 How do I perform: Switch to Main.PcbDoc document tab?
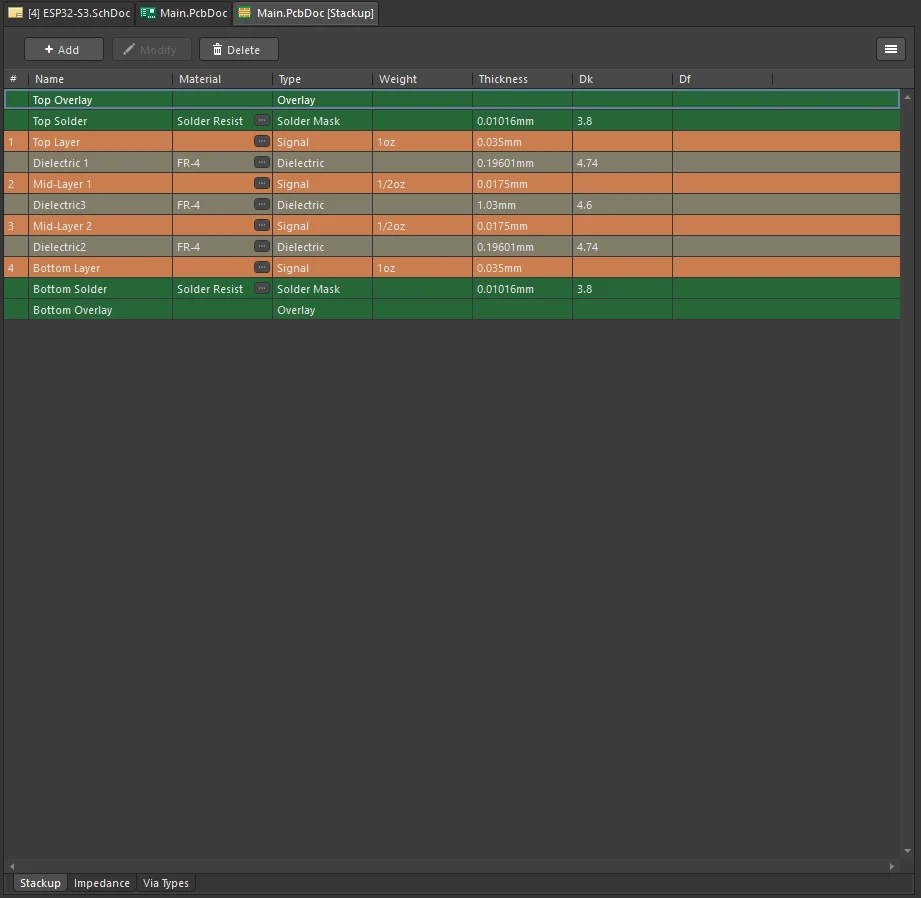(184, 13)
